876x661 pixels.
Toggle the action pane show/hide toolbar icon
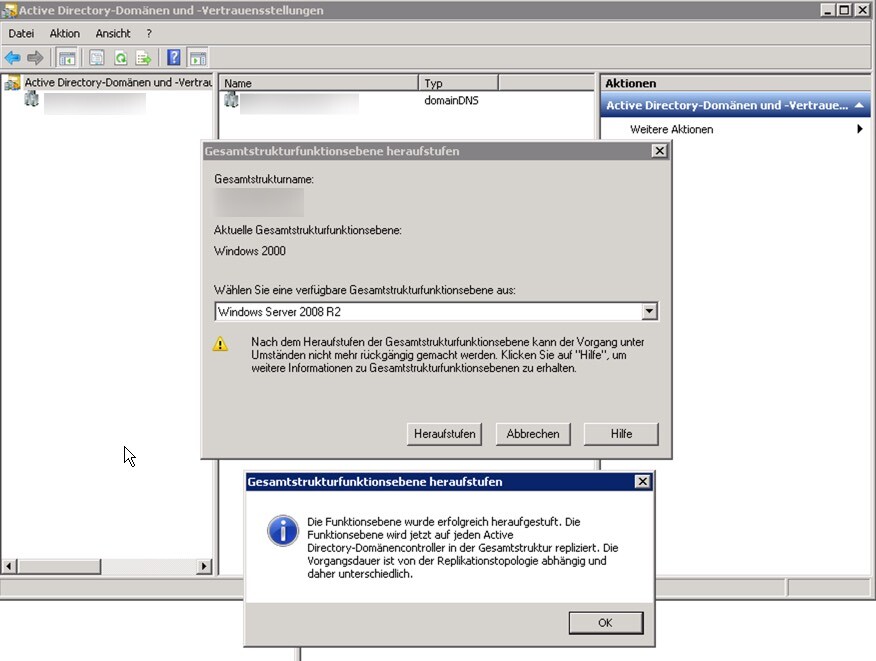(198, 58)
